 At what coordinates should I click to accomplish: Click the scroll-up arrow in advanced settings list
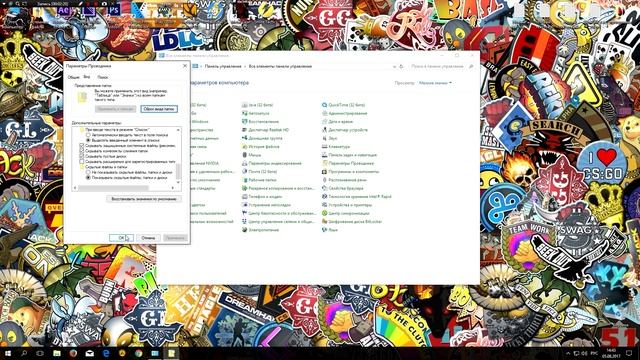pos(178,130)
